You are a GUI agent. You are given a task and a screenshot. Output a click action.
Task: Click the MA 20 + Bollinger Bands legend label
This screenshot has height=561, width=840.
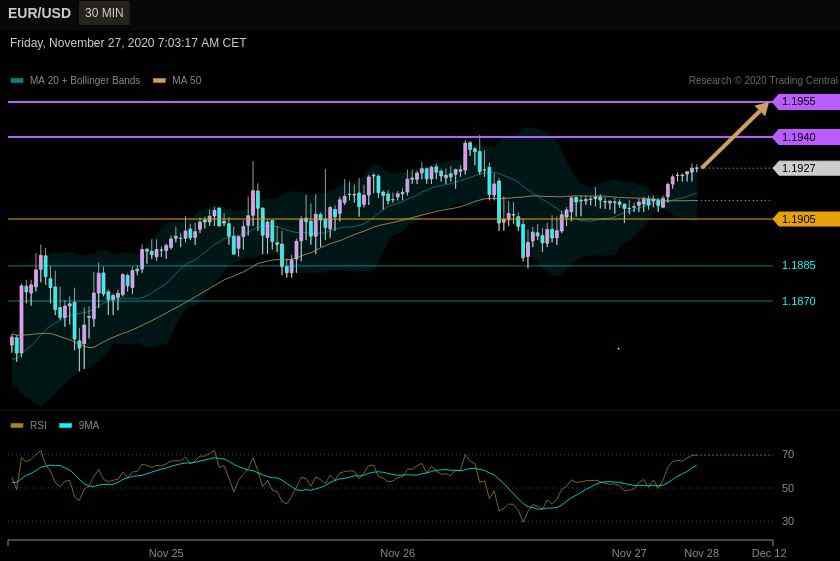coord(85,80)
